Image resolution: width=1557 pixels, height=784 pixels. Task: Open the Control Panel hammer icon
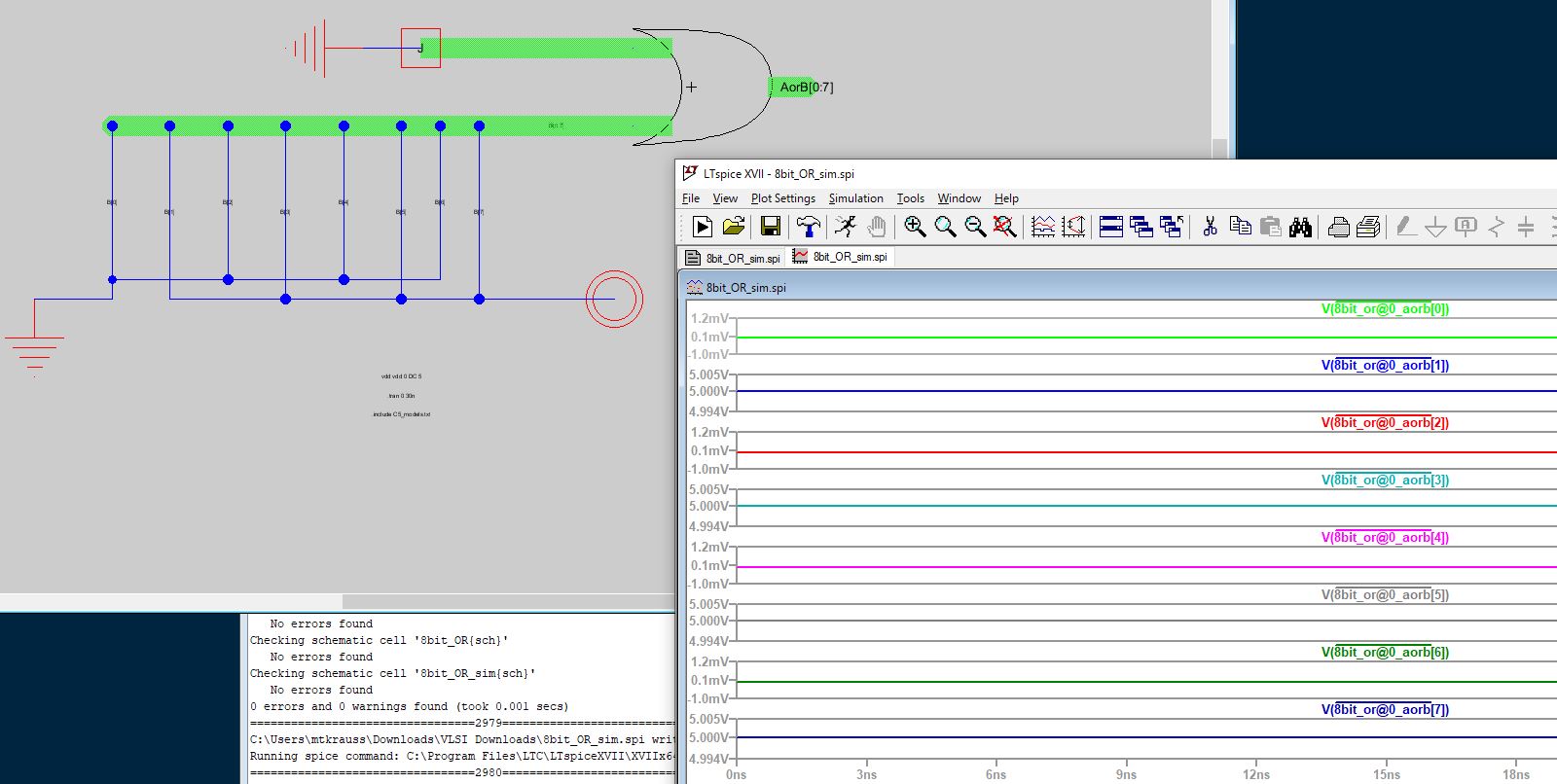[808, 227]
